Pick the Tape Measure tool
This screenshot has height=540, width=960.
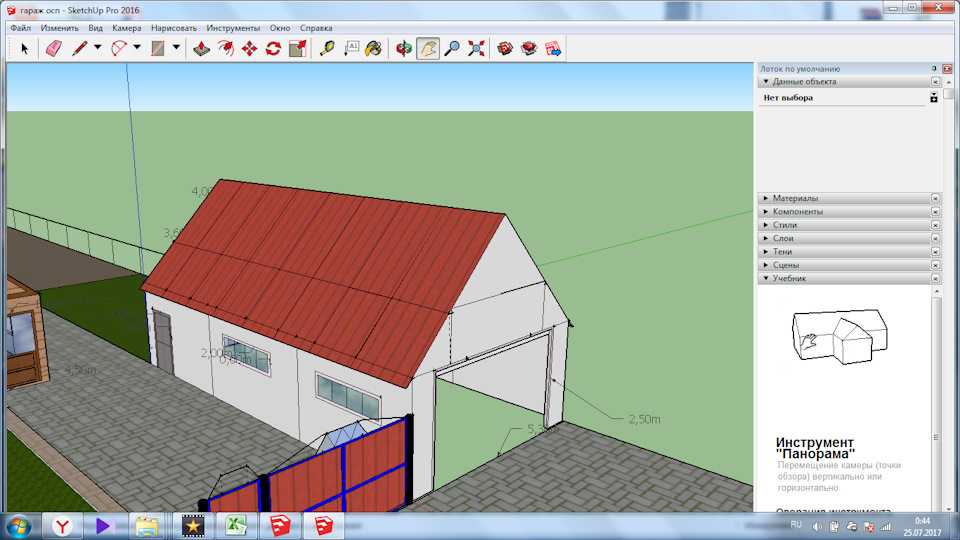pos(328,48)
